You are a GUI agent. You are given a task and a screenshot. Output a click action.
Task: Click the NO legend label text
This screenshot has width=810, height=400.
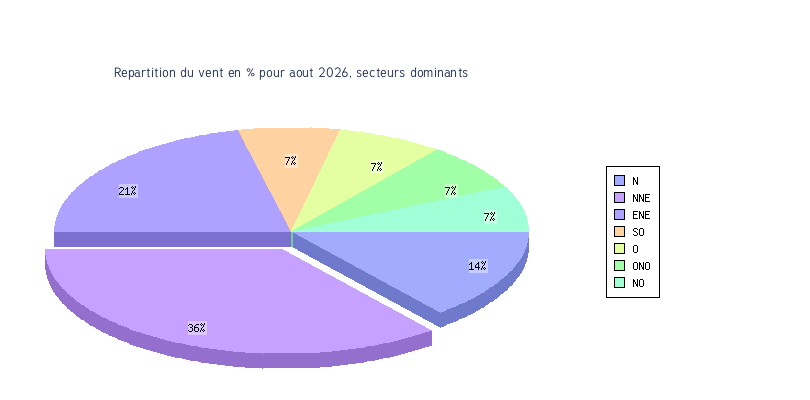click(638, 283)
